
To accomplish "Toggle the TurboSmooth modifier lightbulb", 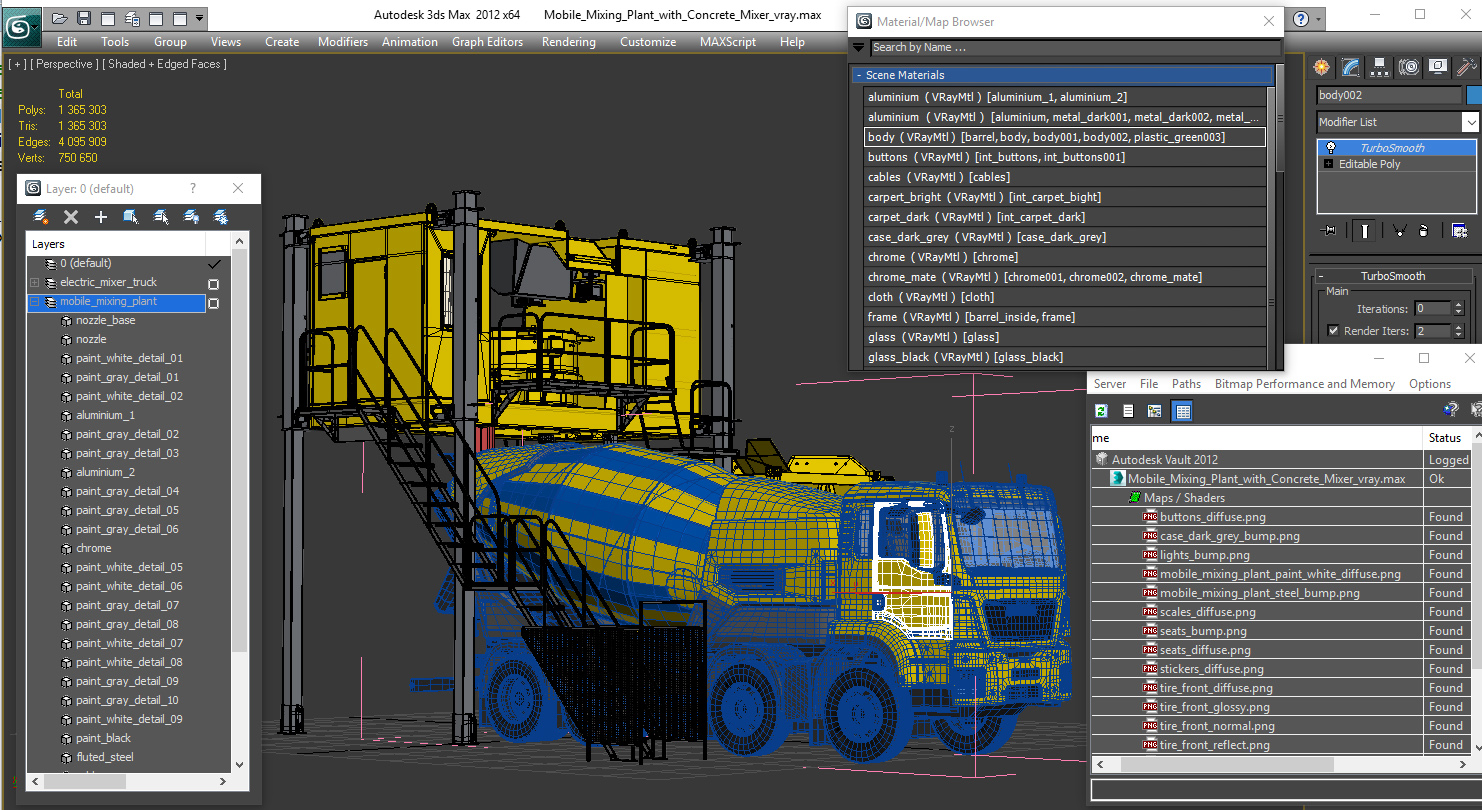I will point(1331,148).
